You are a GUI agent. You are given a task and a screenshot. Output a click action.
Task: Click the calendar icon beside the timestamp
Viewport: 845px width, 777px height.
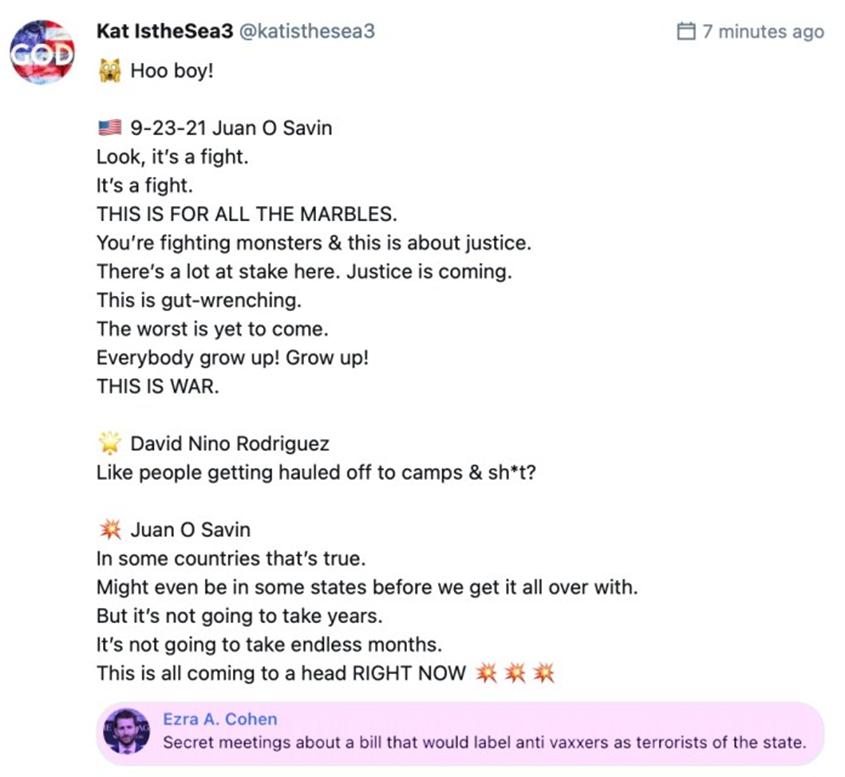click(686, 31)
